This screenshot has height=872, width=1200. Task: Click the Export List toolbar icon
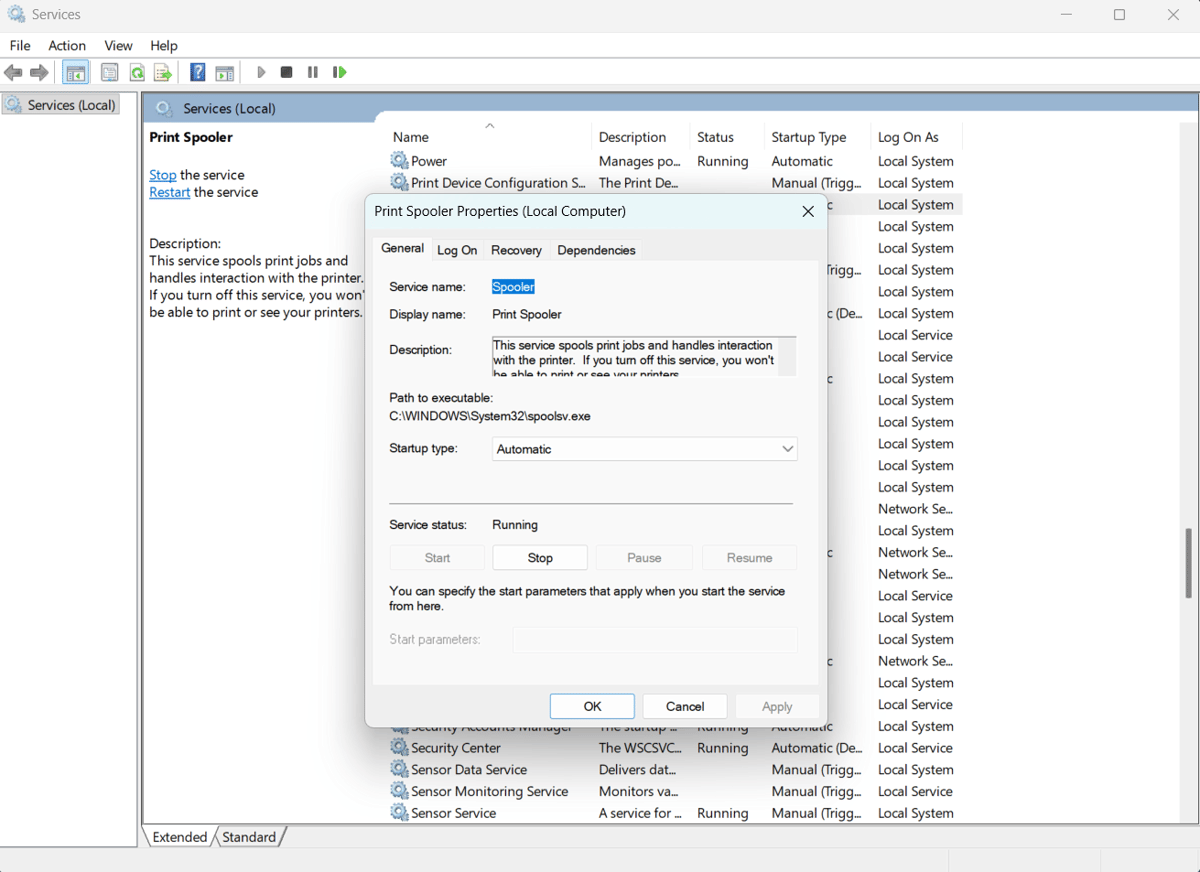point(162,72)
